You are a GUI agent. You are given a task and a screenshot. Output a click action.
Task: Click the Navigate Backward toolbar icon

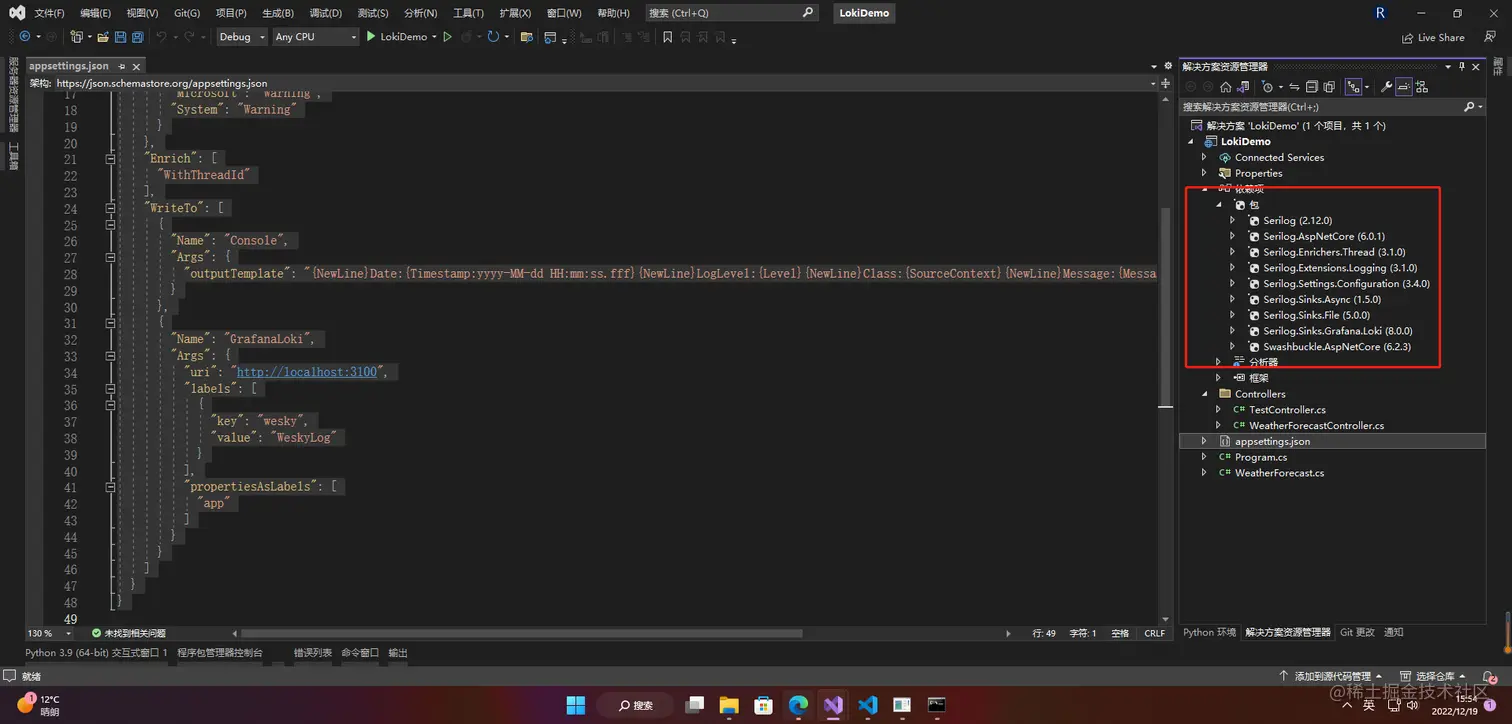pos(25,37)
